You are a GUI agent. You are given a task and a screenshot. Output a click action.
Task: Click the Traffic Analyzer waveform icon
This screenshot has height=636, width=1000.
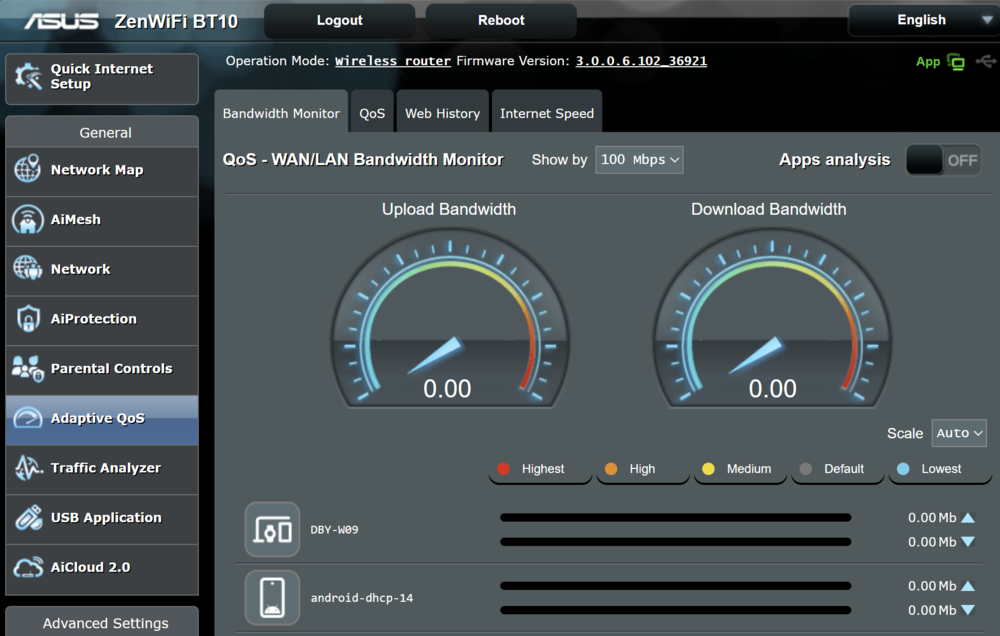point(28,468)
